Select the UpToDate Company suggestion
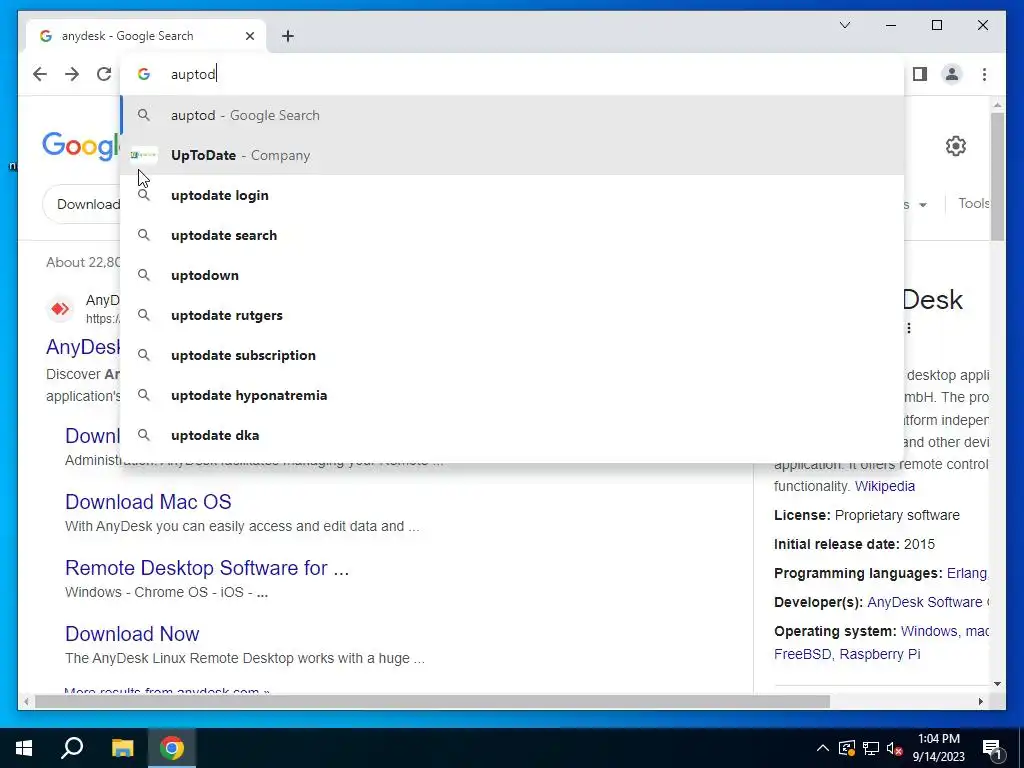This screenshot has width=1024, height=768. click(x=513, y=155)
